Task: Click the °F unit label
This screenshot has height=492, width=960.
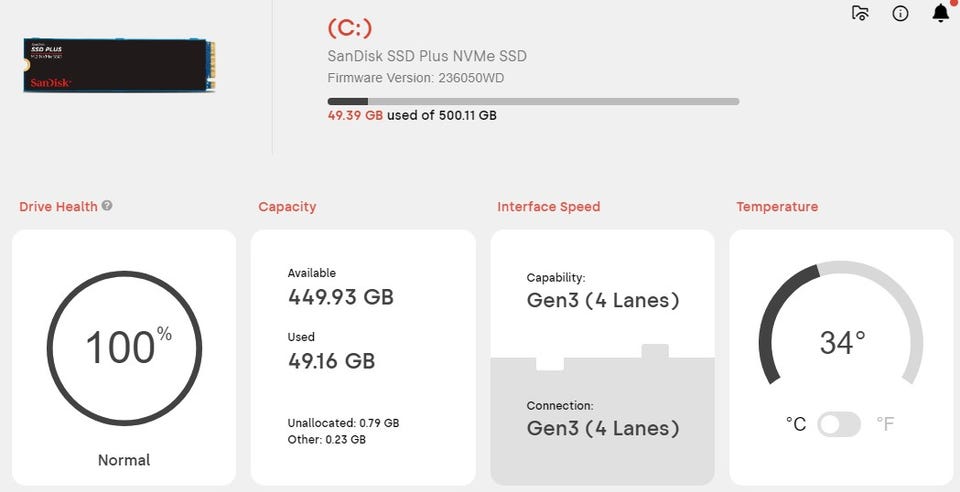Action: coord(885,424)
